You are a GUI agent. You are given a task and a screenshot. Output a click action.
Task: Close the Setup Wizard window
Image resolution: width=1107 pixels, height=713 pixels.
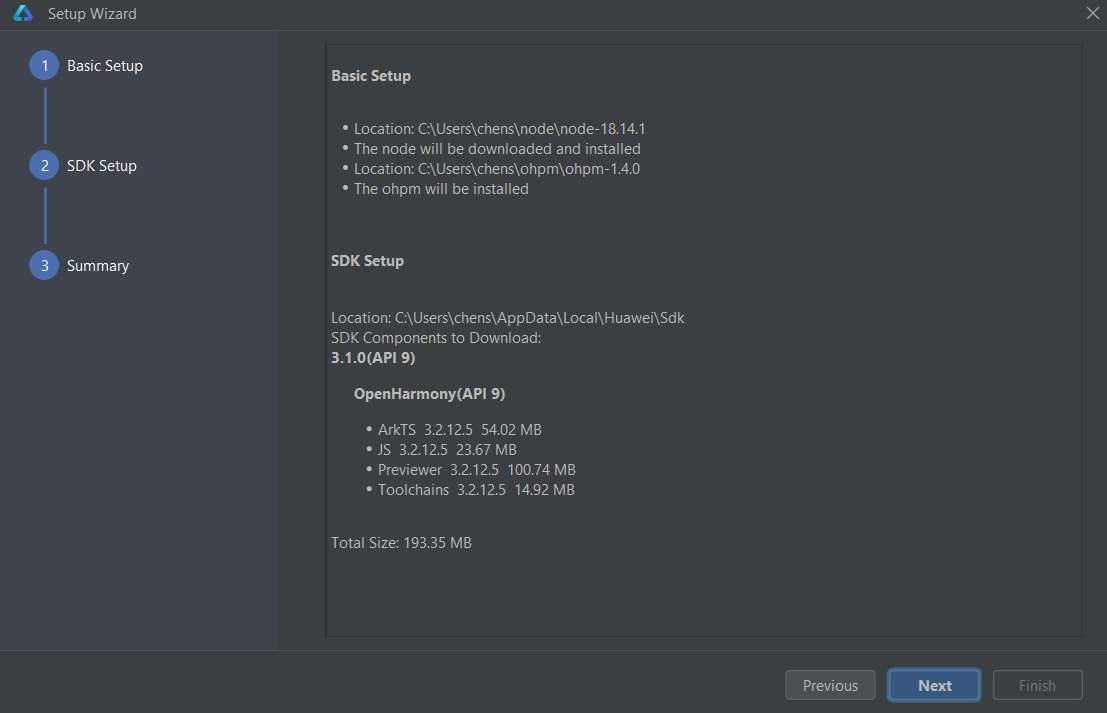pyautogui.click(x=1092, y=13)
